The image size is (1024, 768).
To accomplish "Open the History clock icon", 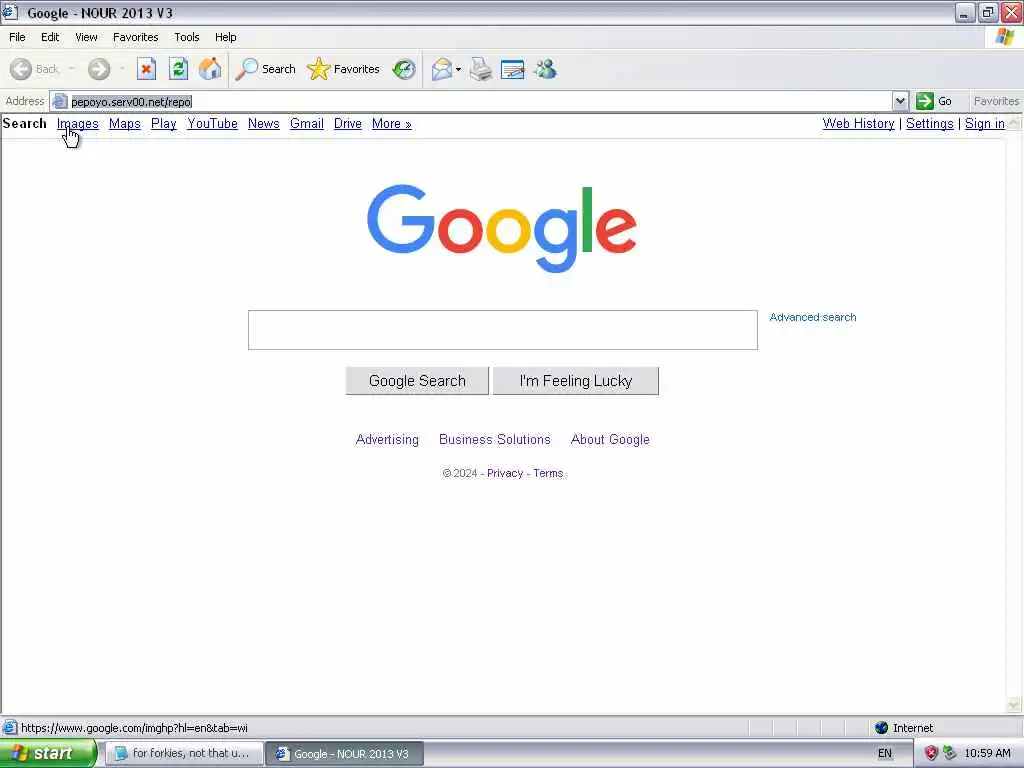I will click(404, 69).
